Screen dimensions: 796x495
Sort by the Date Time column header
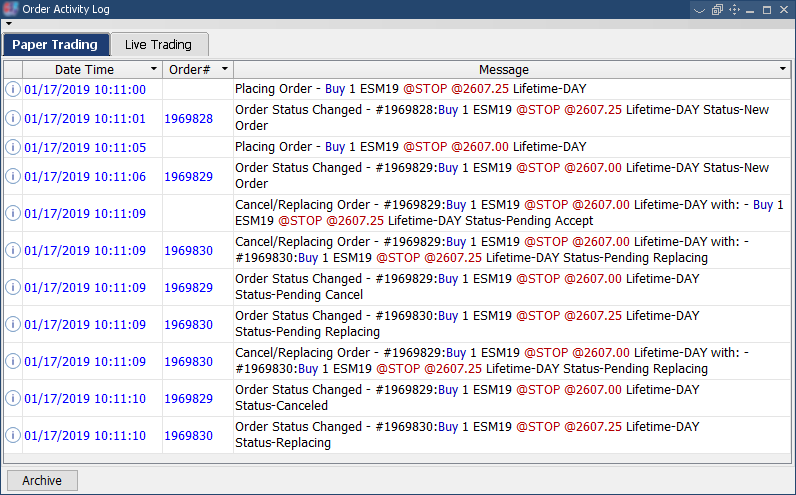84,70
